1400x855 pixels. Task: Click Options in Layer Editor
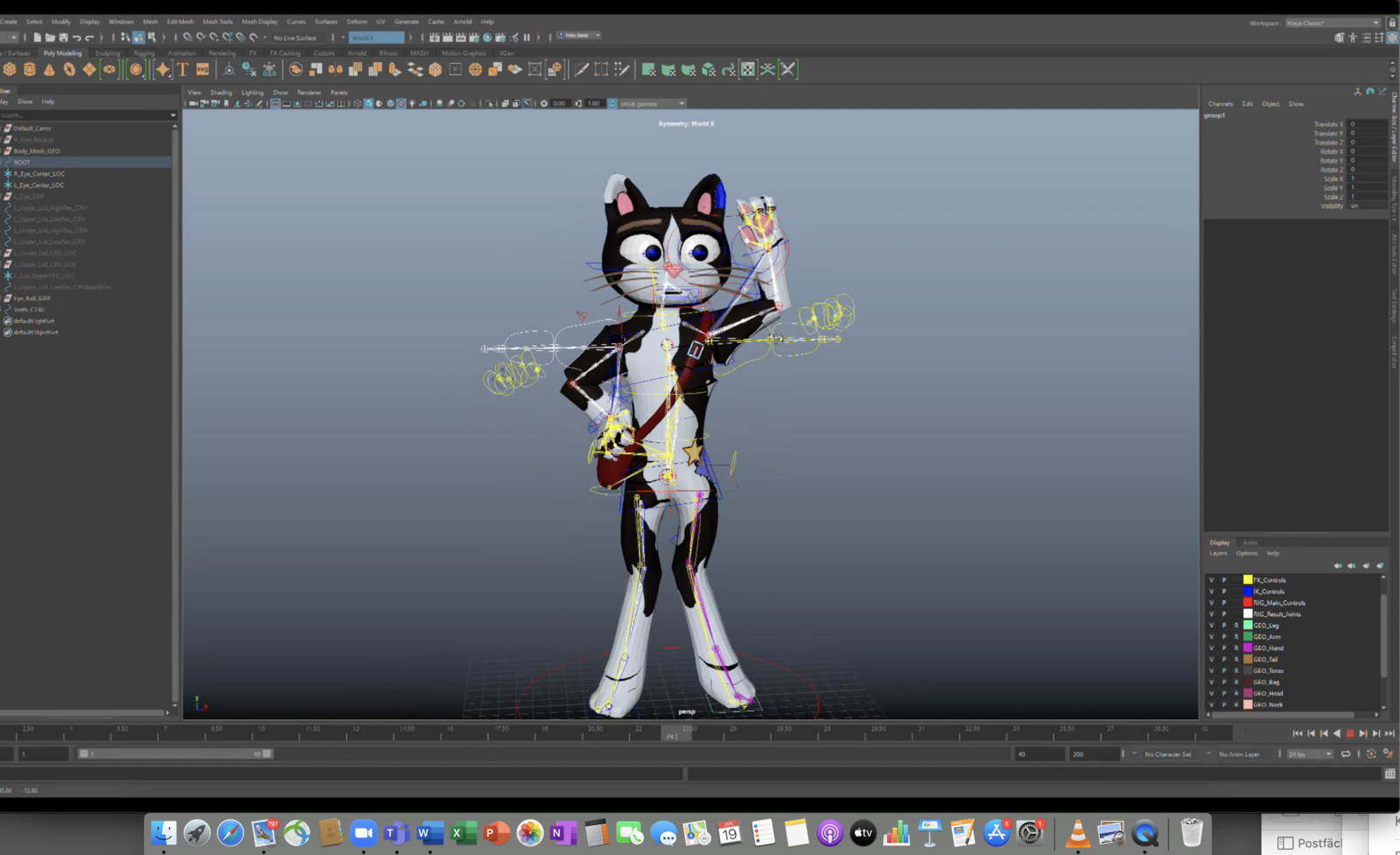(x=1247, y=553)
